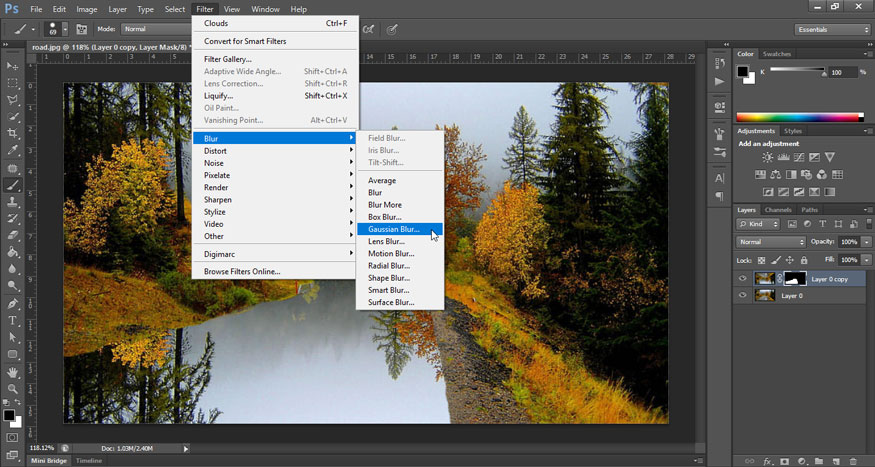The height and width of the screenshot is (467, 875).
Task: Choose Gaussian Blur from Blur submenu
Action: (x=393, y=229)
